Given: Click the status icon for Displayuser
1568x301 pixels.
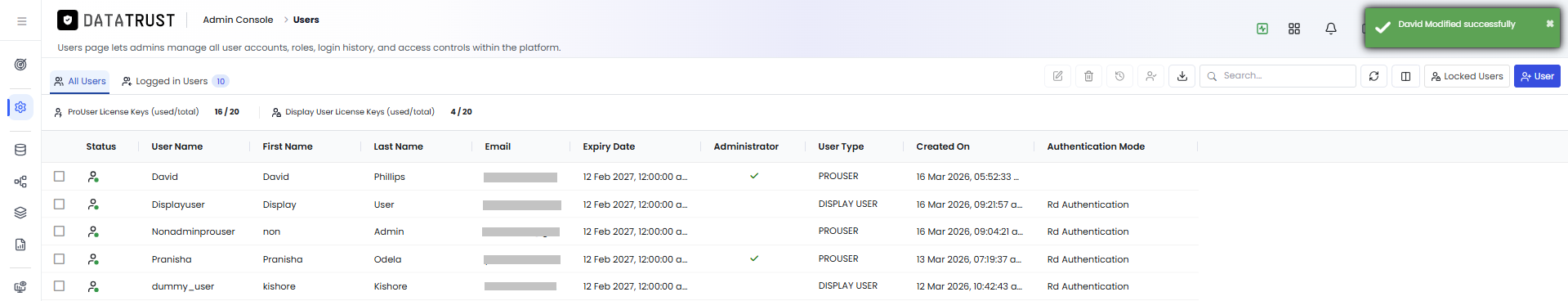Looking at the screenshot, I should [x=93, y=204].
